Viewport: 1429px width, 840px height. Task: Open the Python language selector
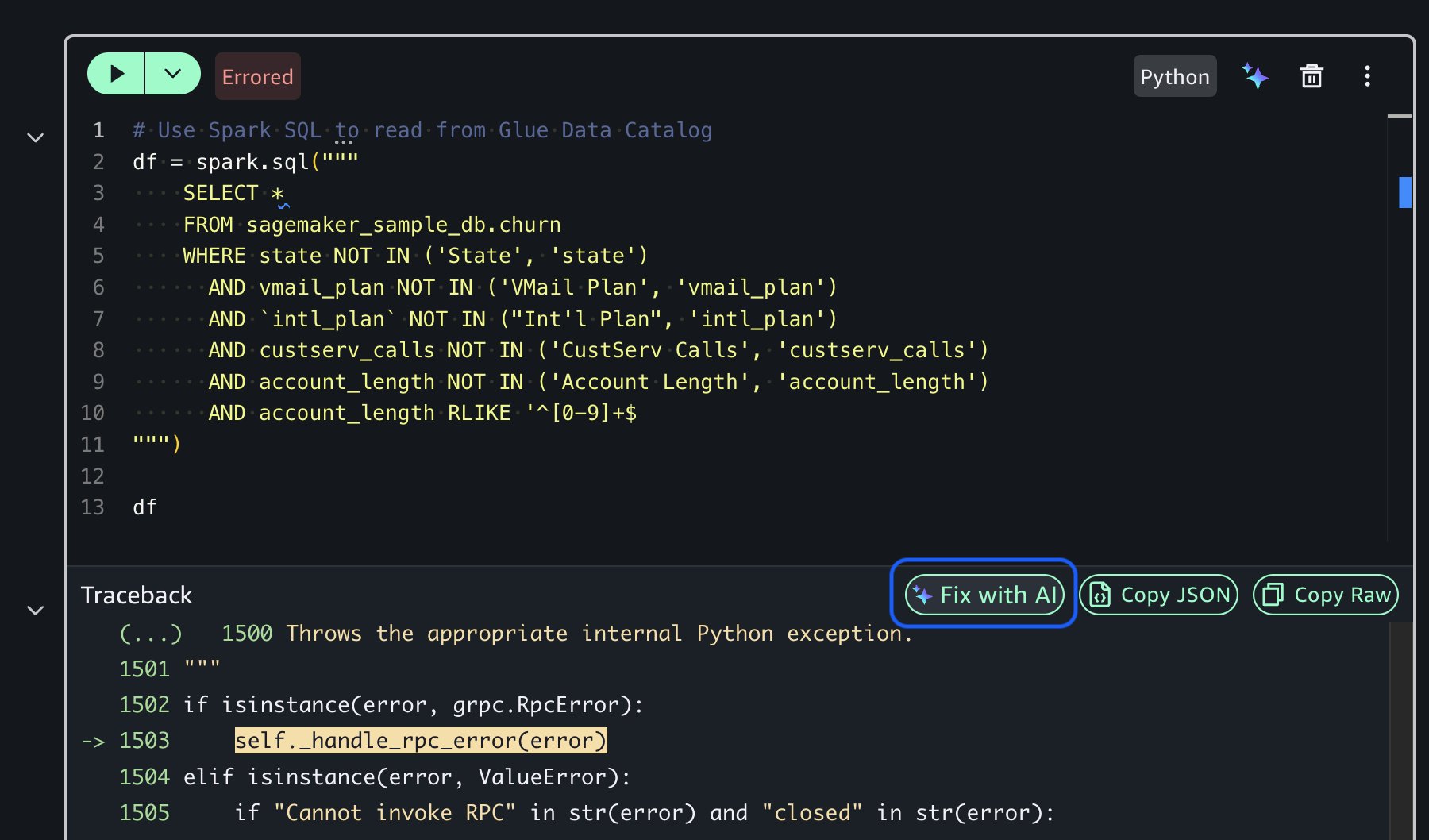click(x=1174, y=77)
